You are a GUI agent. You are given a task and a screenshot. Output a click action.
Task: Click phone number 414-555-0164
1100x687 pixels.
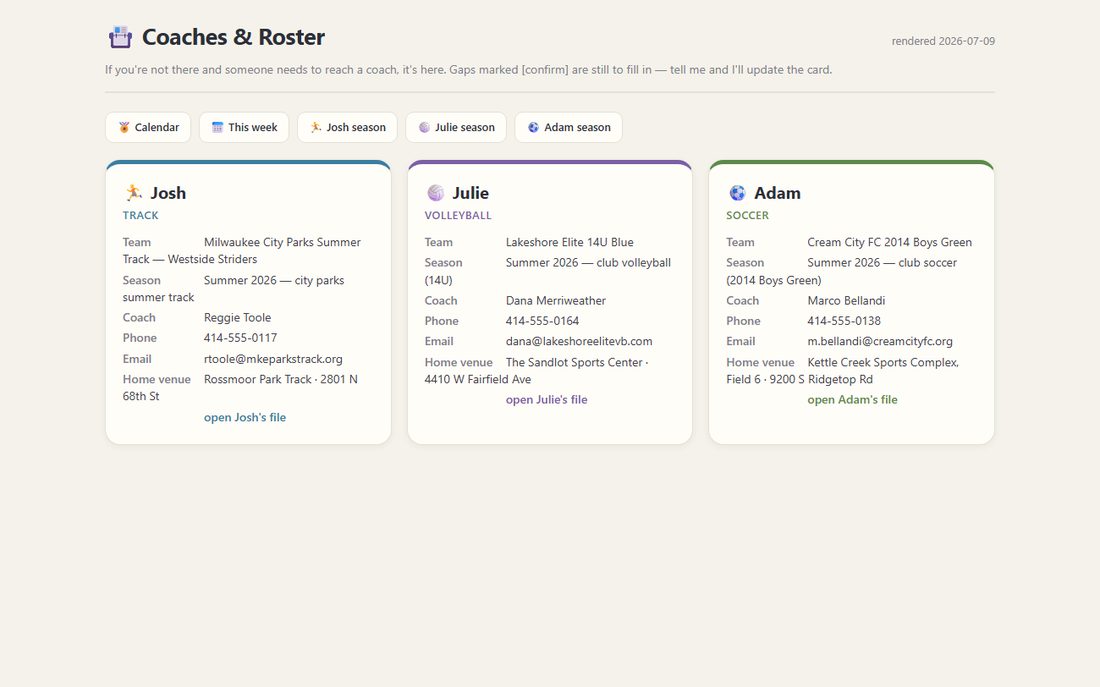[x=542, y=321]
